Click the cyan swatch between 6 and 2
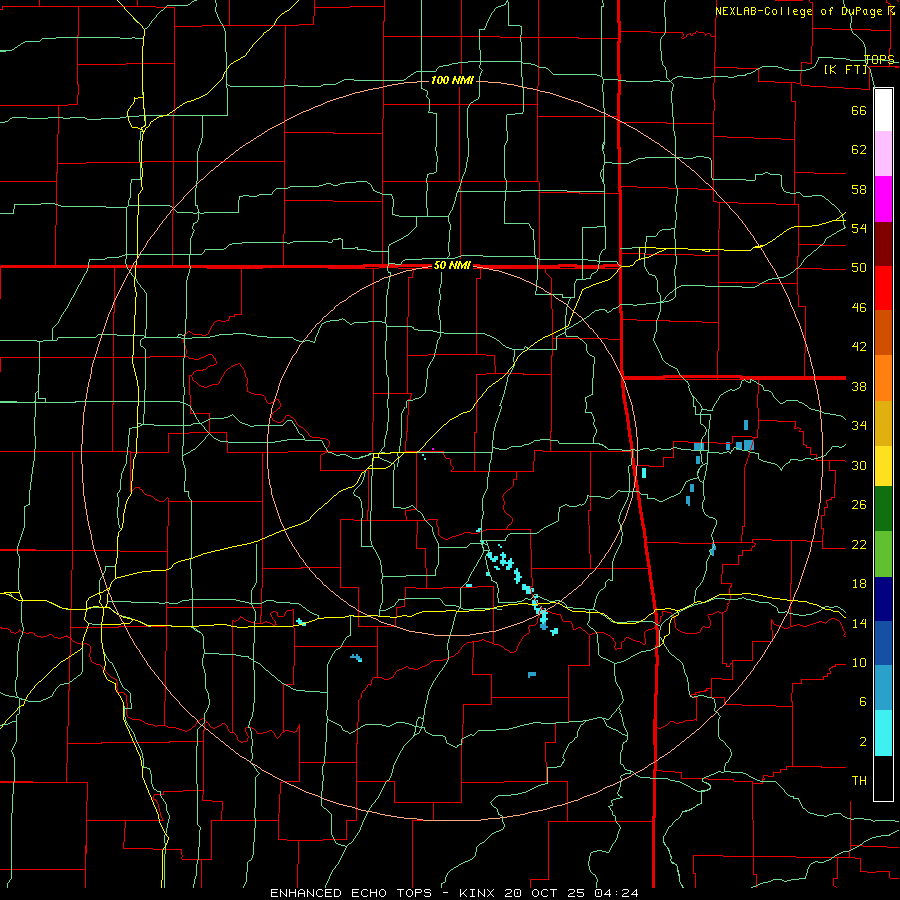Image resolution: width=900 pixels, height=900 pixels. point(883,733)
